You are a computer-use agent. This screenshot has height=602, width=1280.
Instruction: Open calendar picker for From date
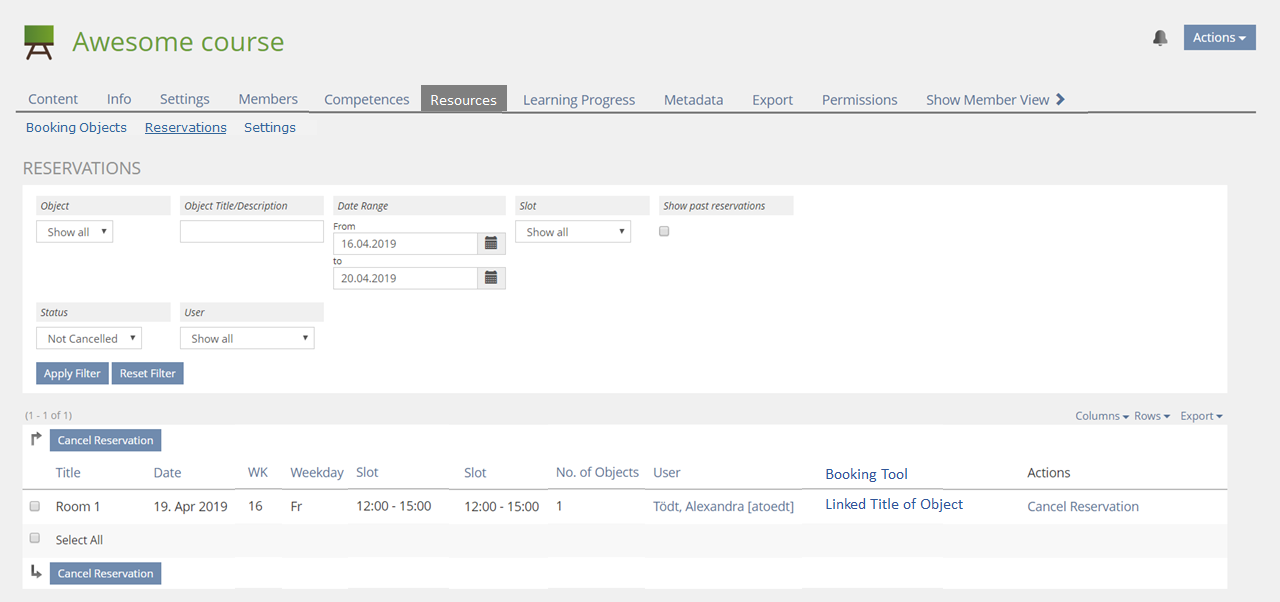coord(491,243)
